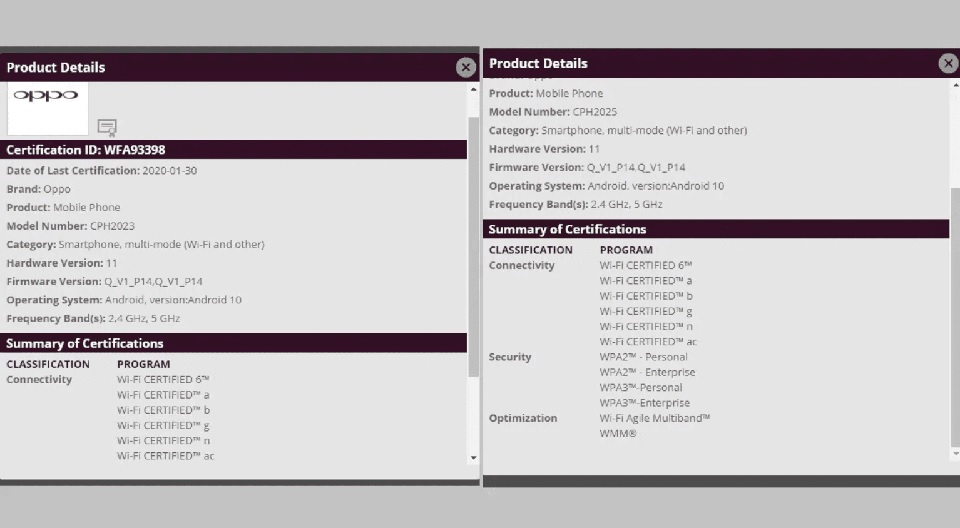
Task: Click Optimization classification label
Action: [523, 418]
